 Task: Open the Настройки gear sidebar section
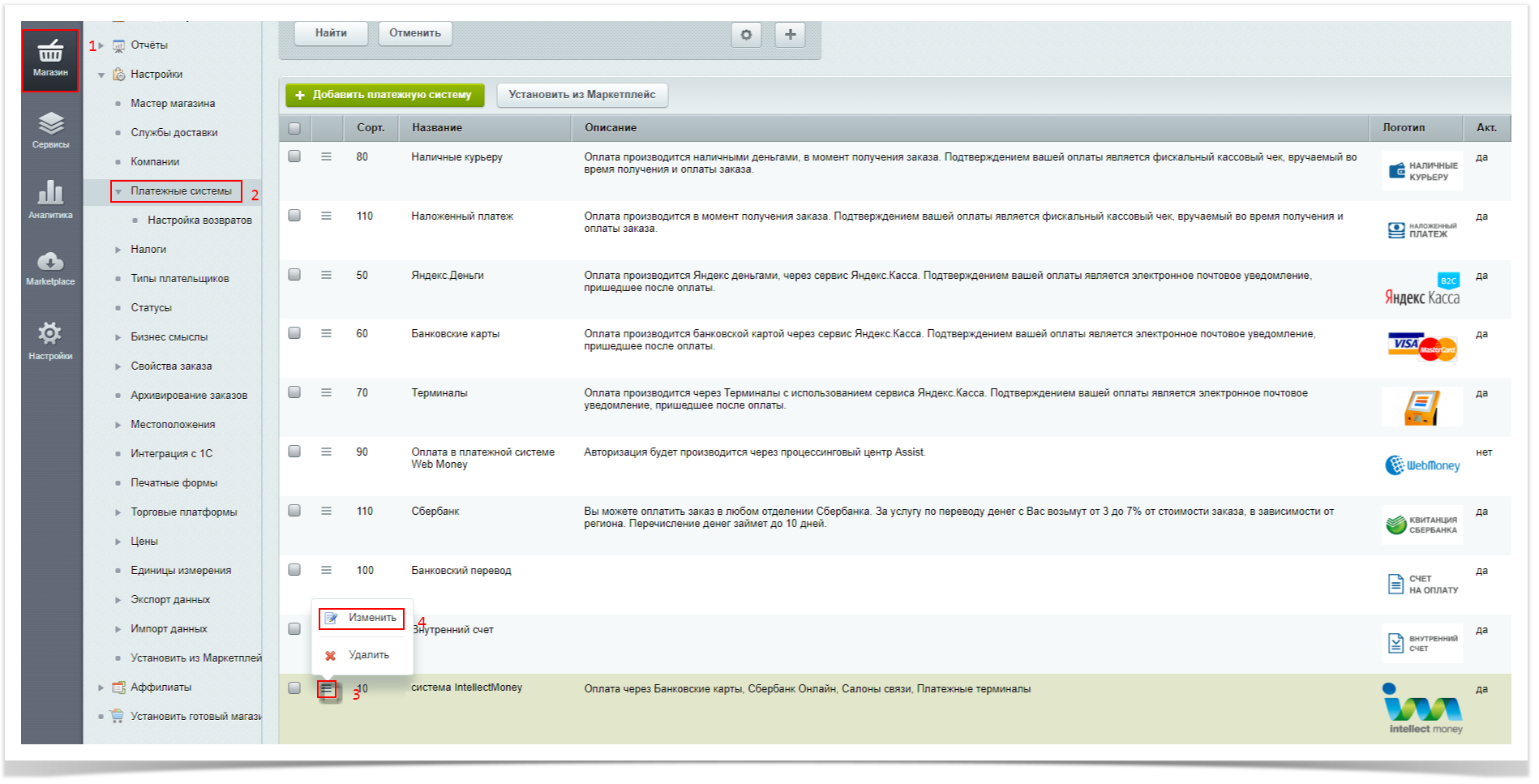tap(50, 341)
